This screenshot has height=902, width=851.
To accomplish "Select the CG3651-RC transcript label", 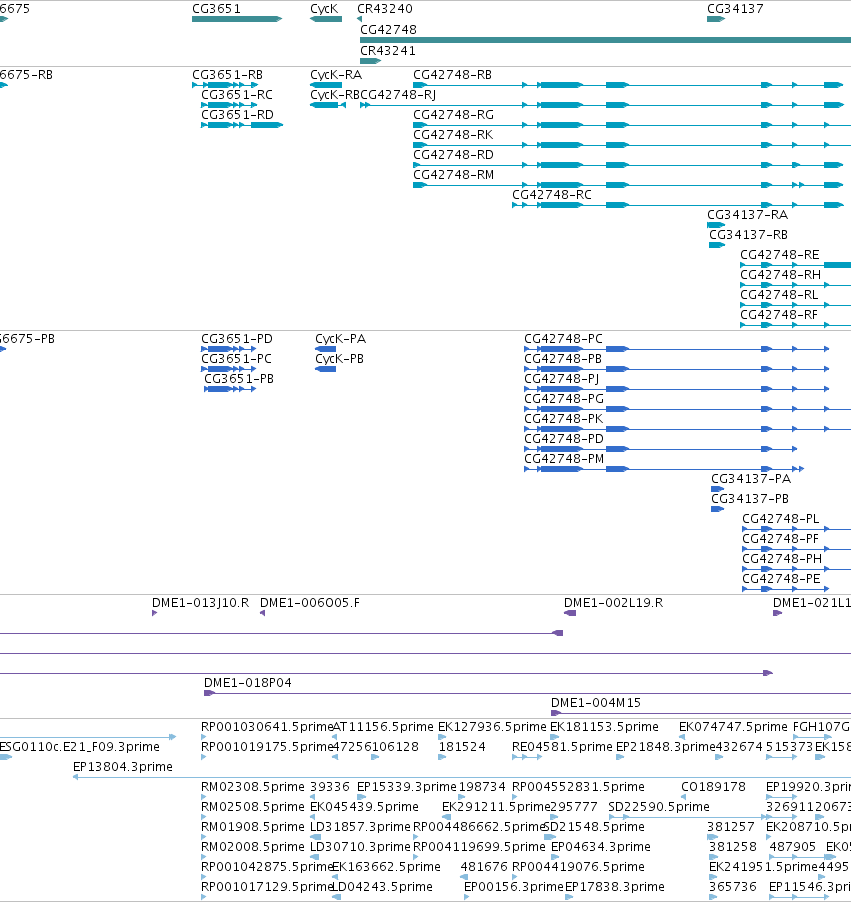I will click(x=237, y=94).
